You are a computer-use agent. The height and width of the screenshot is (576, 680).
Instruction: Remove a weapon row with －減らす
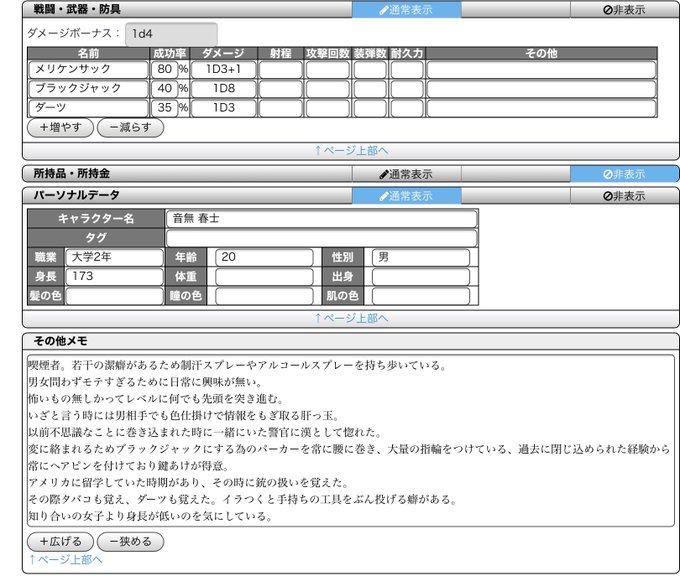130,128
